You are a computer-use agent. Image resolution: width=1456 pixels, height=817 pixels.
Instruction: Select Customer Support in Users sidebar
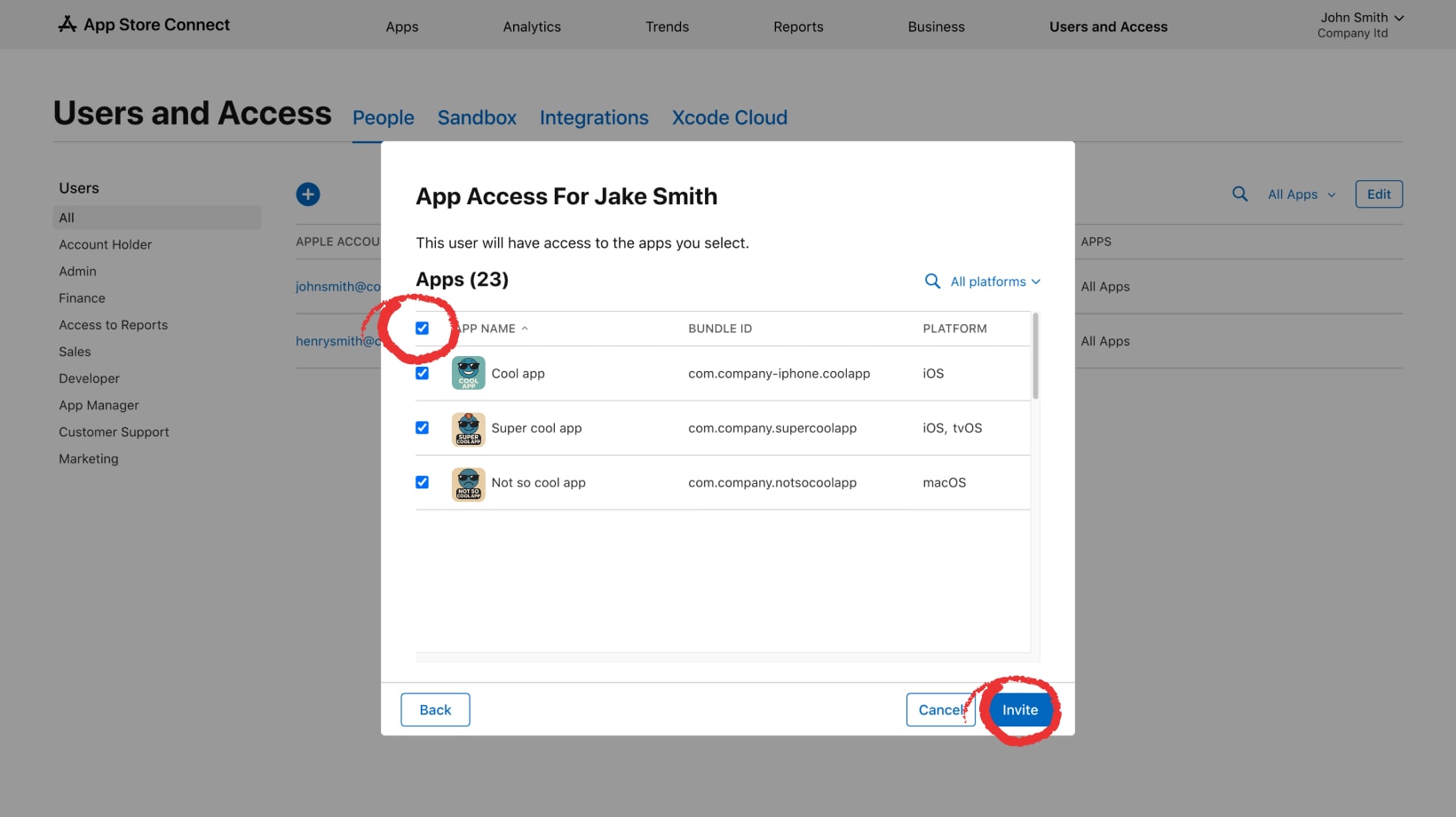[114, 432]
